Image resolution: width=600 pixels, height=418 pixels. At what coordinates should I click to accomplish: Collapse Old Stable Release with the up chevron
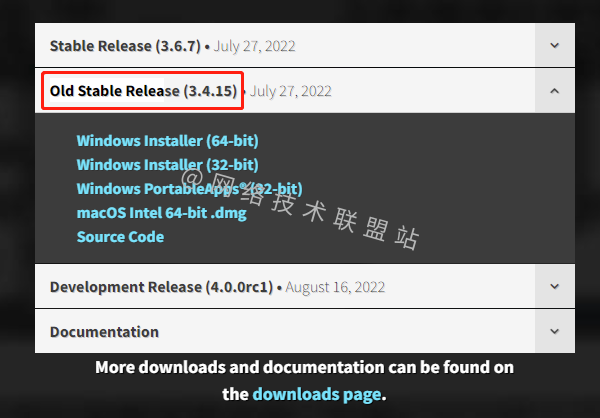tap(554, 91)
